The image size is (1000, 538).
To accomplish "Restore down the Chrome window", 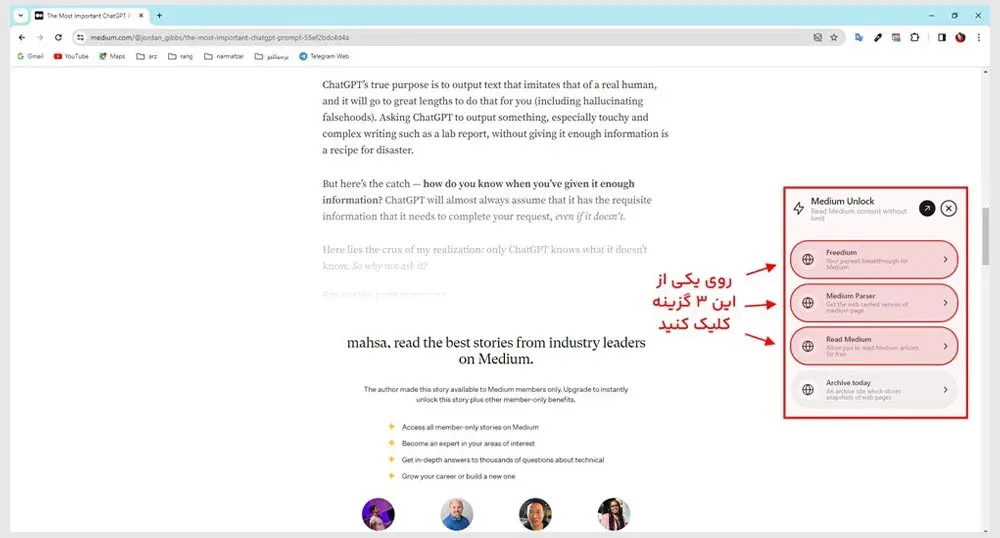I will pyautogui.click(x=955, y=15).
